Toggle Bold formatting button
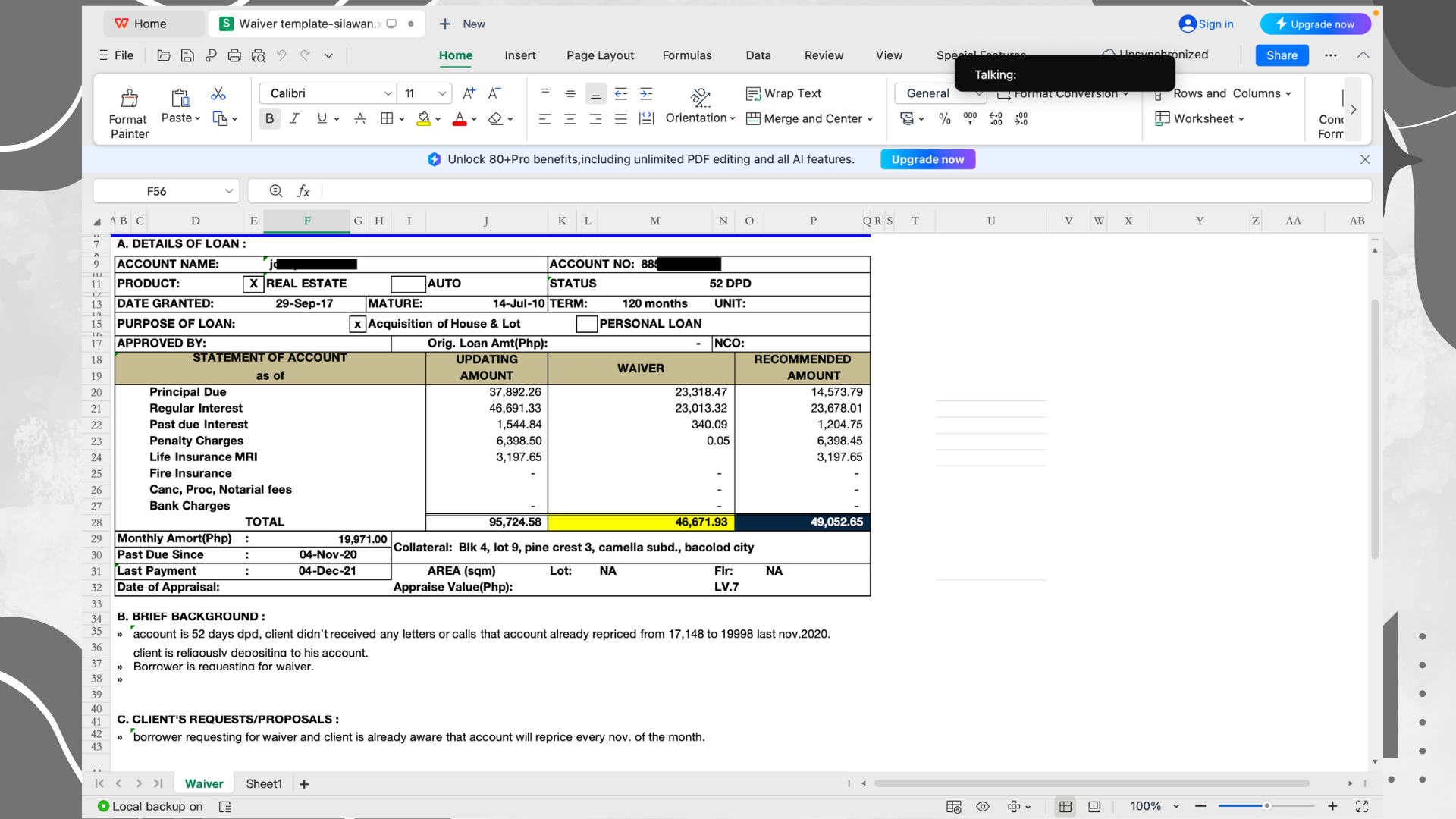Viewport: 1456px width, 819px height. [x=269, y=118]
